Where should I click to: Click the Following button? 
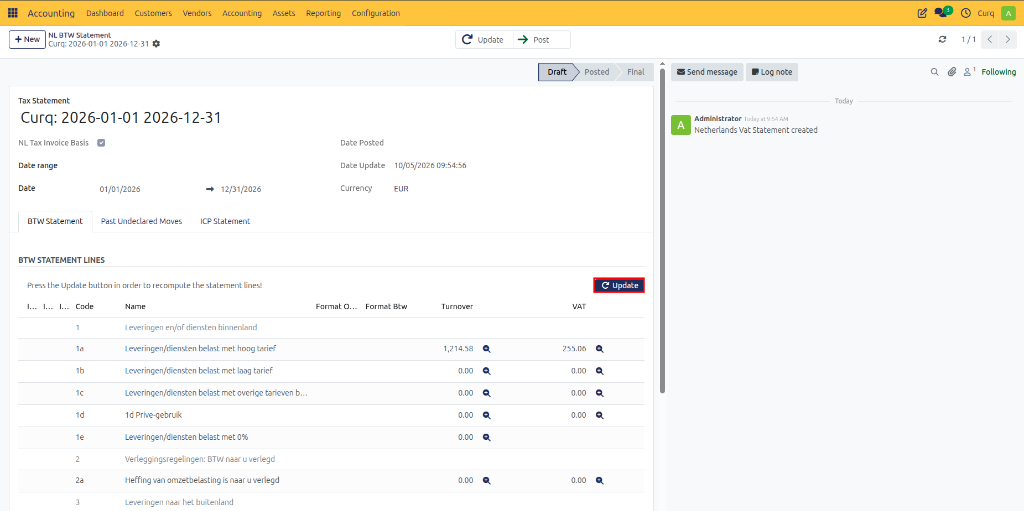(999, 72)
